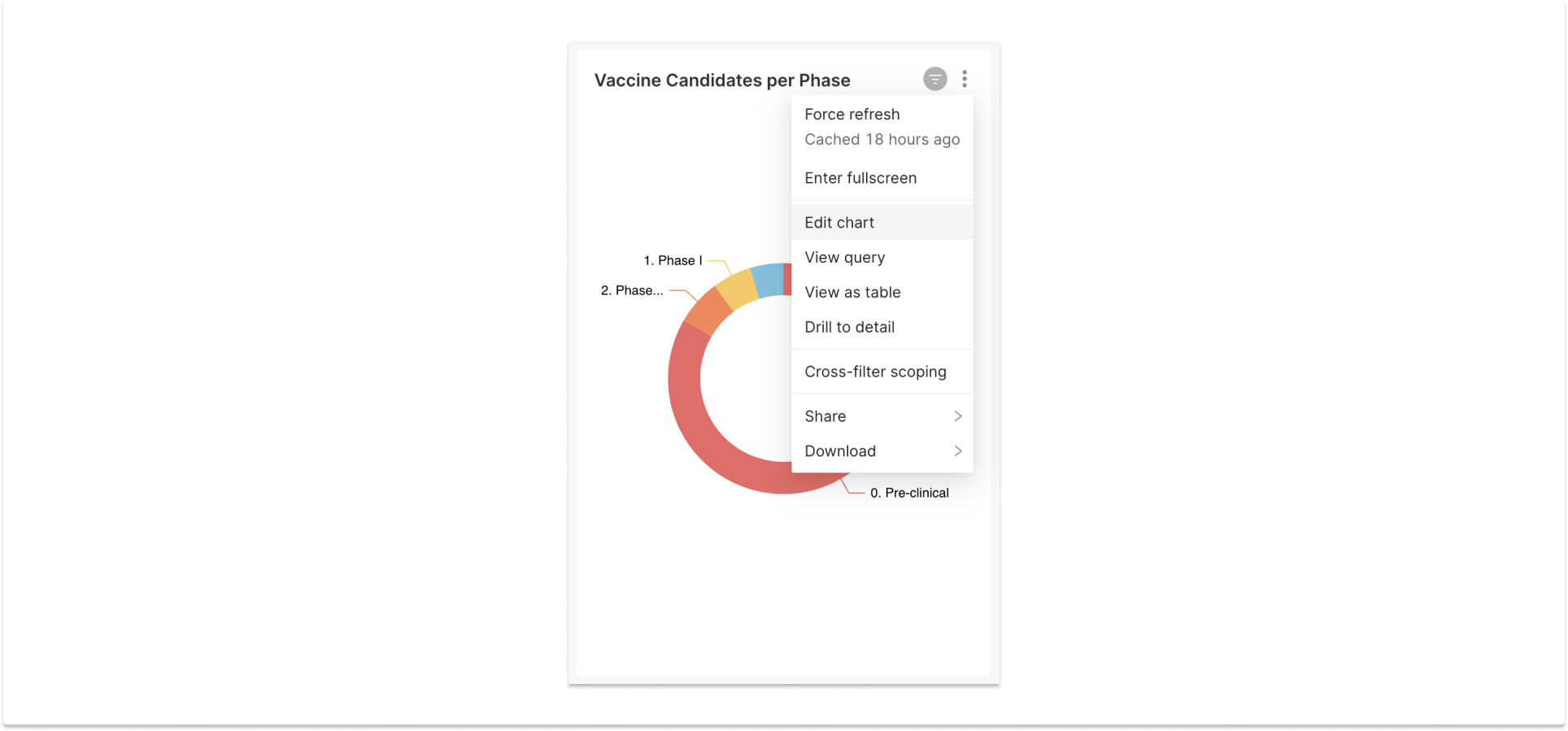Click Enter fullscreen
The width and height of the screenshot is (1568, 731).
coord(860,177)
